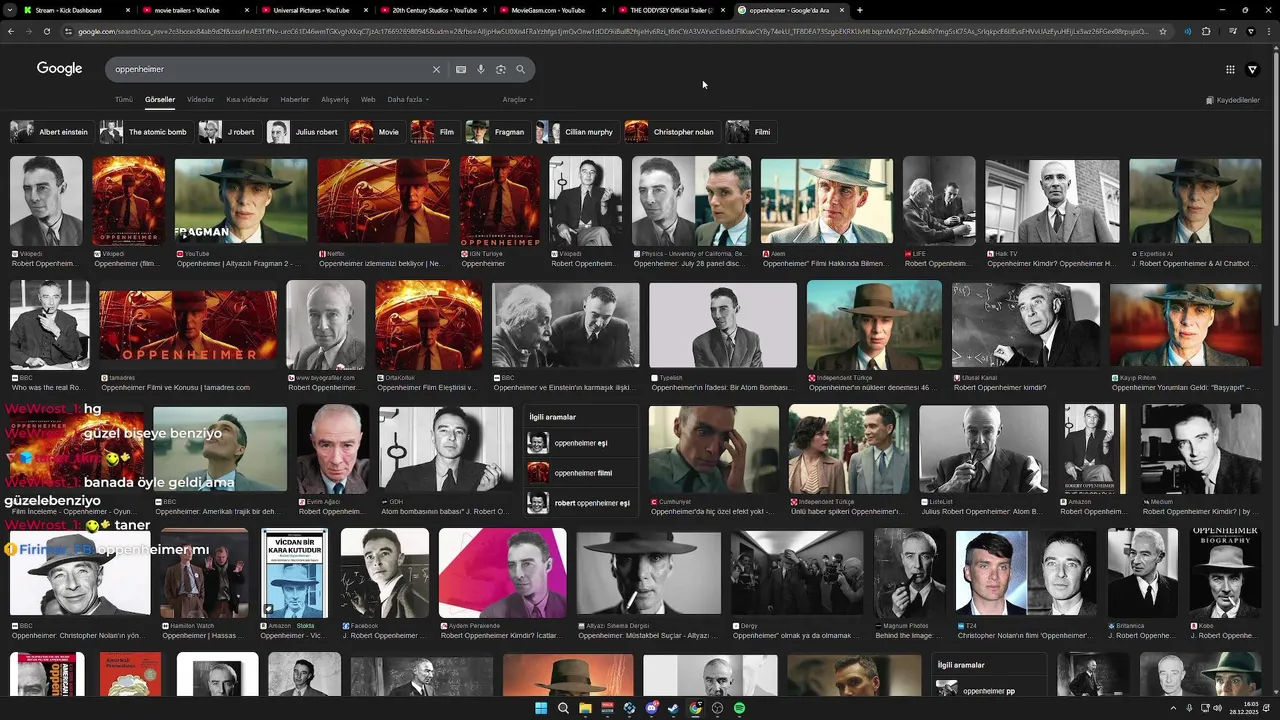1280x720 pixels.
Task: Open the Magnum Photos Behind the Image thumbnail
Action: (x=910, y=572)
